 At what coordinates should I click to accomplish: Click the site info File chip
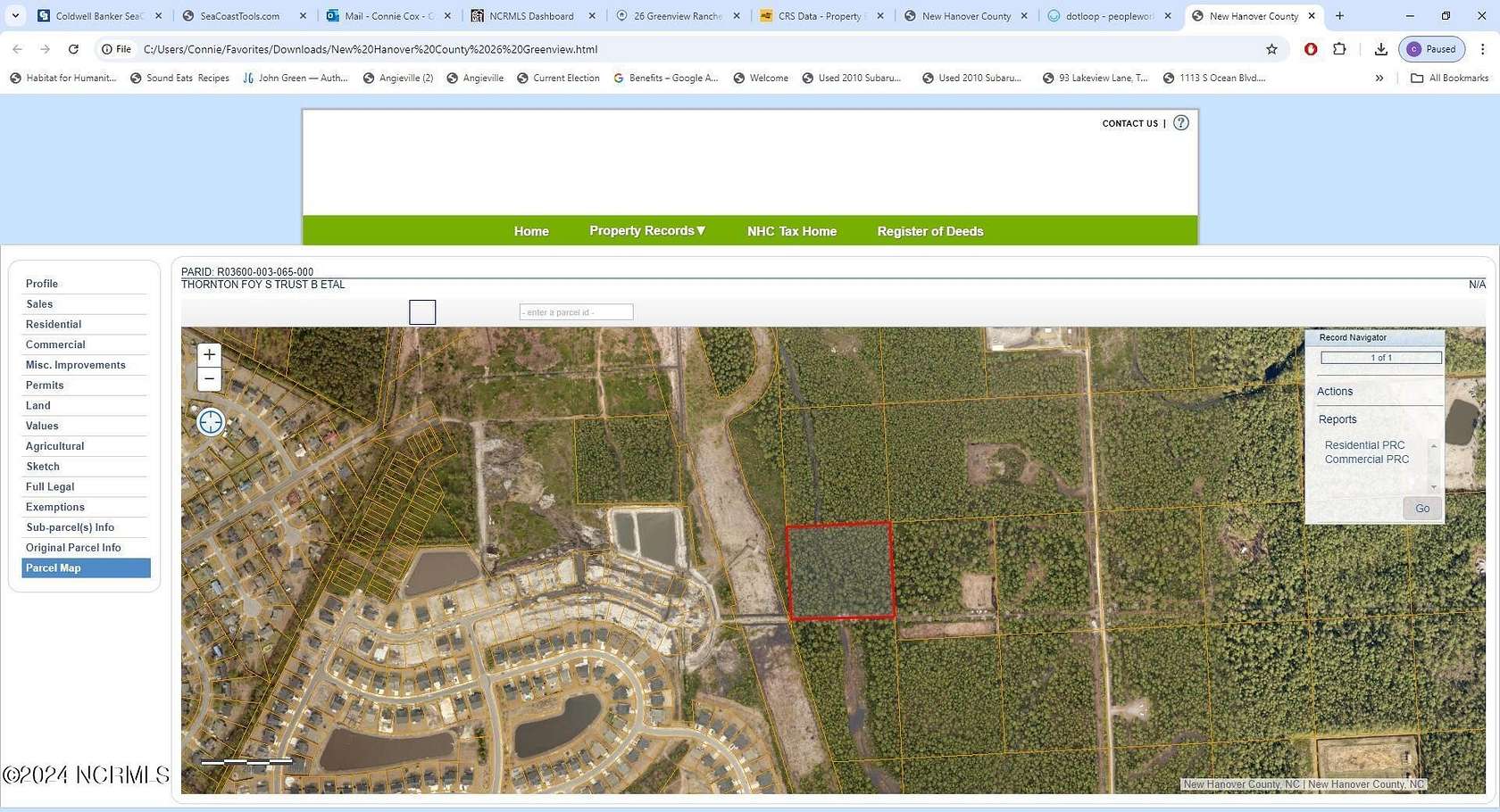[x=116, y=49]
